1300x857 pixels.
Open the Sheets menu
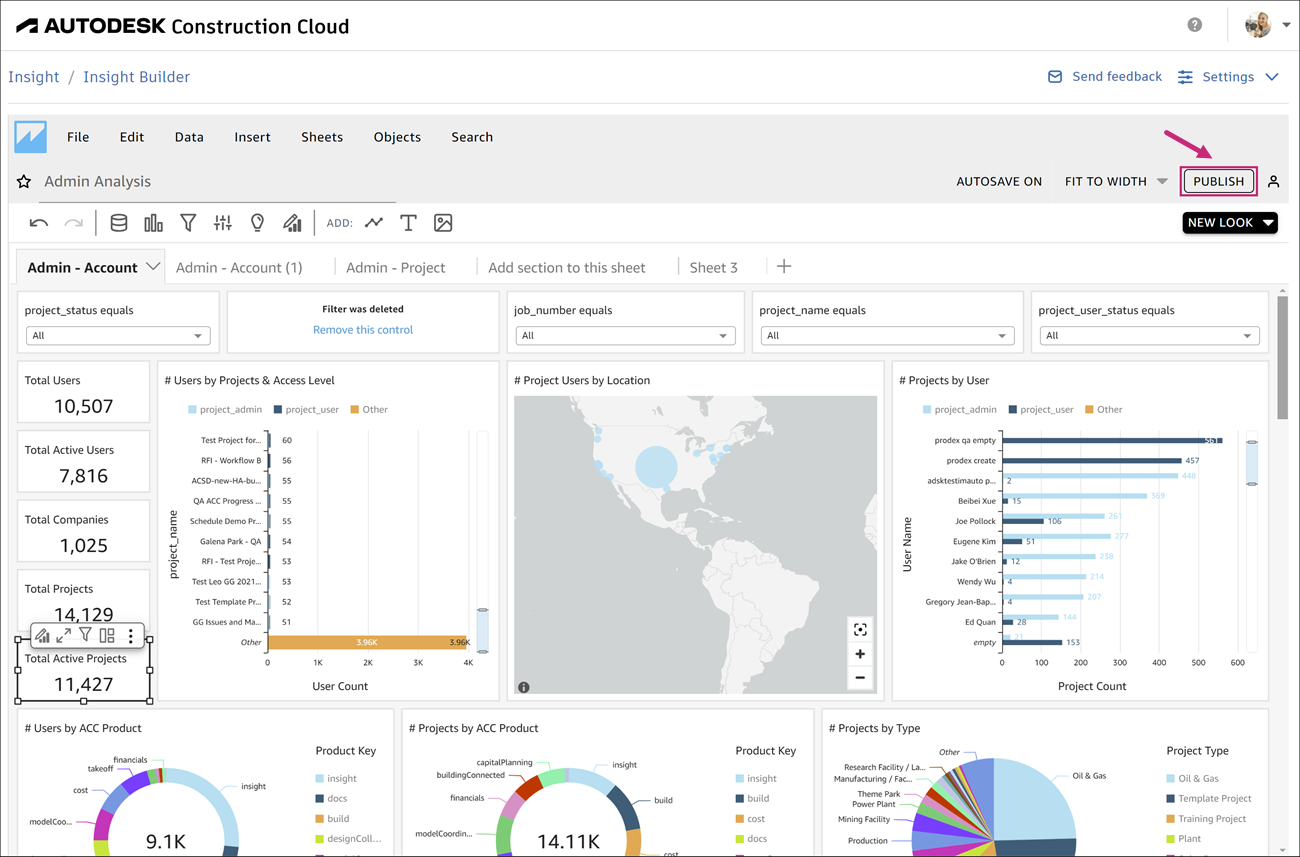tap(322, 137)
